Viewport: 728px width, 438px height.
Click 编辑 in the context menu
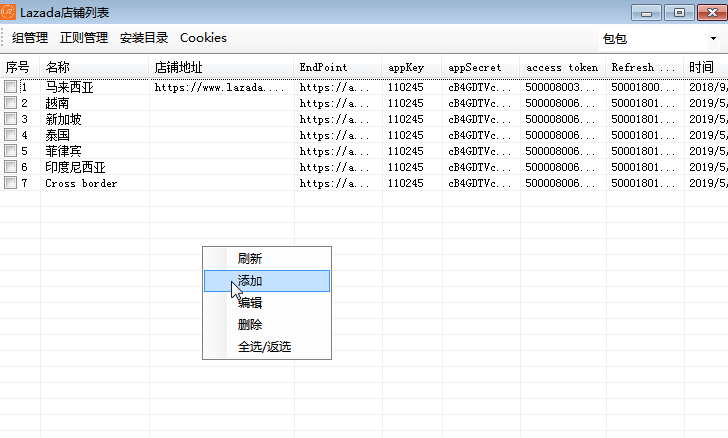click(x=250, y=303)
